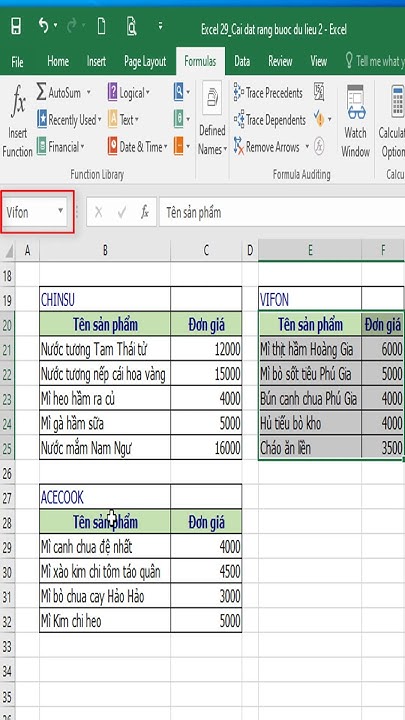Click the price cell 16000
Image resolution: width=405 pixels, height=720 pixels.
click(x=206, y=448)
